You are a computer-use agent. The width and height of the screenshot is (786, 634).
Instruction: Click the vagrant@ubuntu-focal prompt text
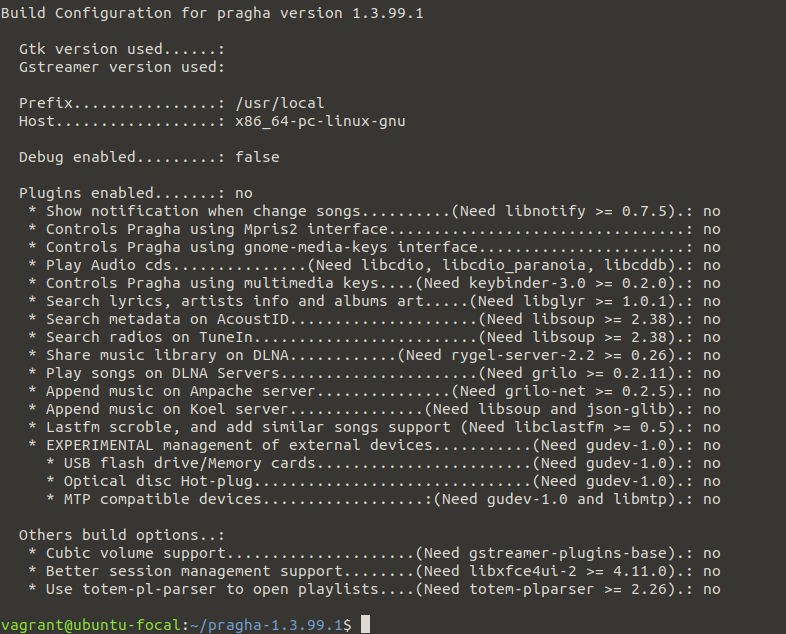90,625
